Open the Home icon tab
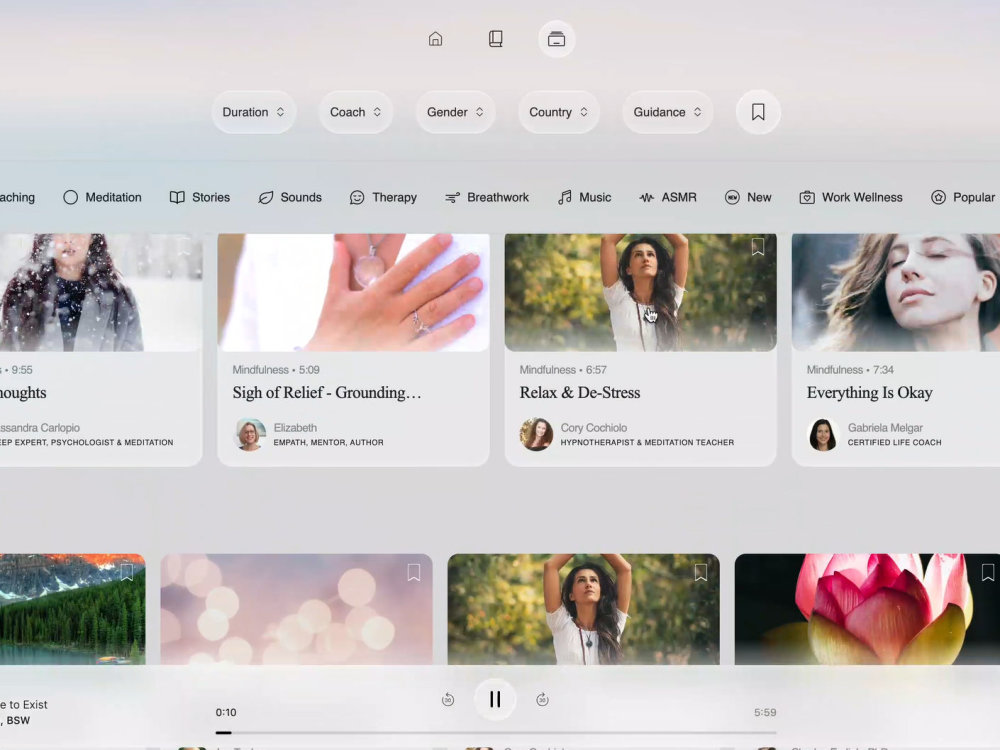 [x=435, y=39]
